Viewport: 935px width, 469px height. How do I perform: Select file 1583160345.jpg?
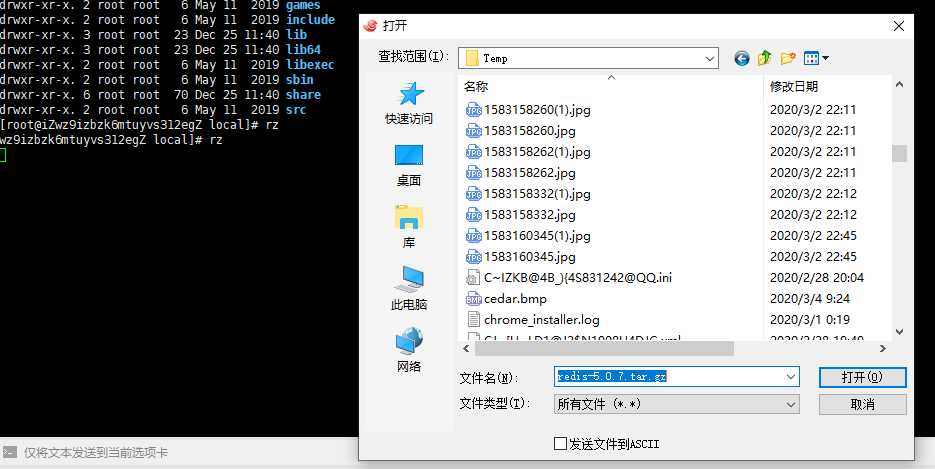click(530, 257)
